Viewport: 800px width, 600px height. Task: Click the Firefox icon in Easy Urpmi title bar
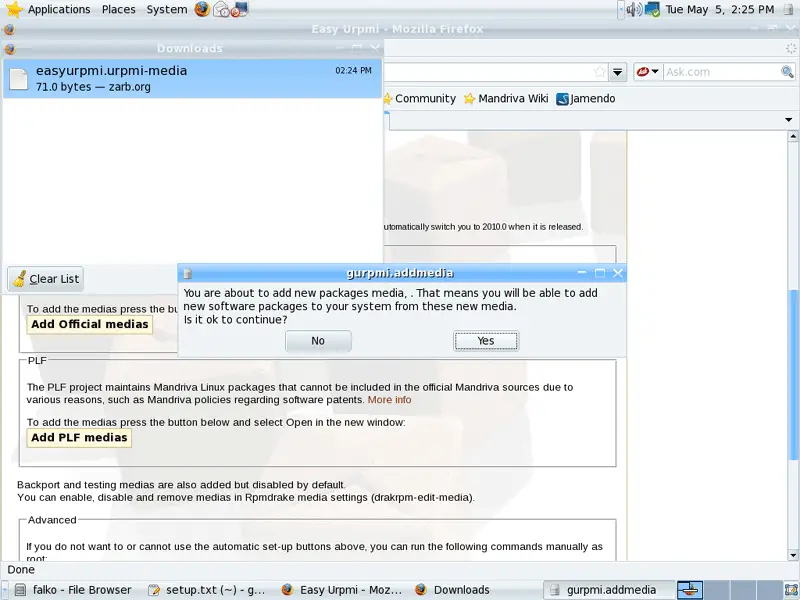(9, 29)
